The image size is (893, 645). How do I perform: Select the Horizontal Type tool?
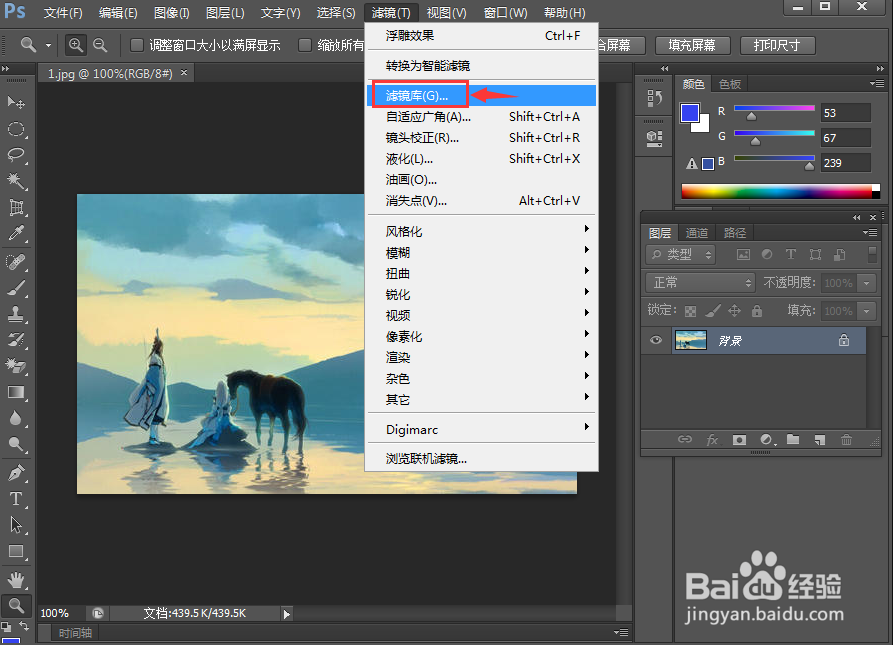pos(17,498)
